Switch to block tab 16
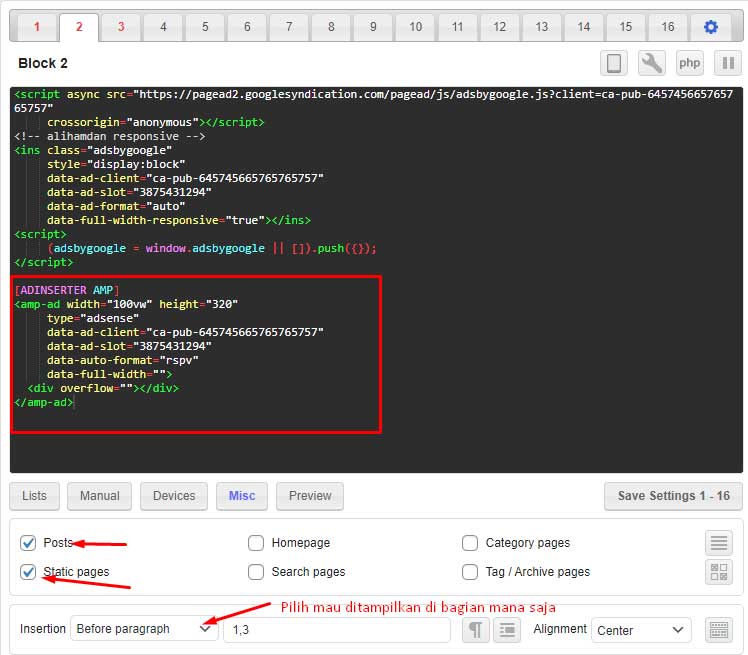Screen dimensions: 748x655 (x=667, y=27)
